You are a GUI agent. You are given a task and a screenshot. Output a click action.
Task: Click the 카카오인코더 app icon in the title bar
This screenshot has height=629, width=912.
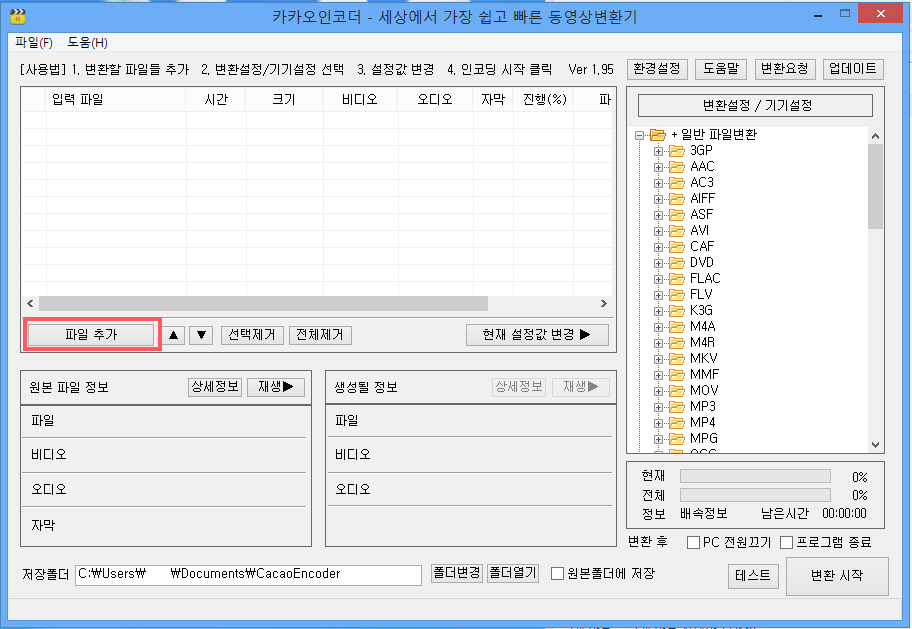click(x=18, y=16)
